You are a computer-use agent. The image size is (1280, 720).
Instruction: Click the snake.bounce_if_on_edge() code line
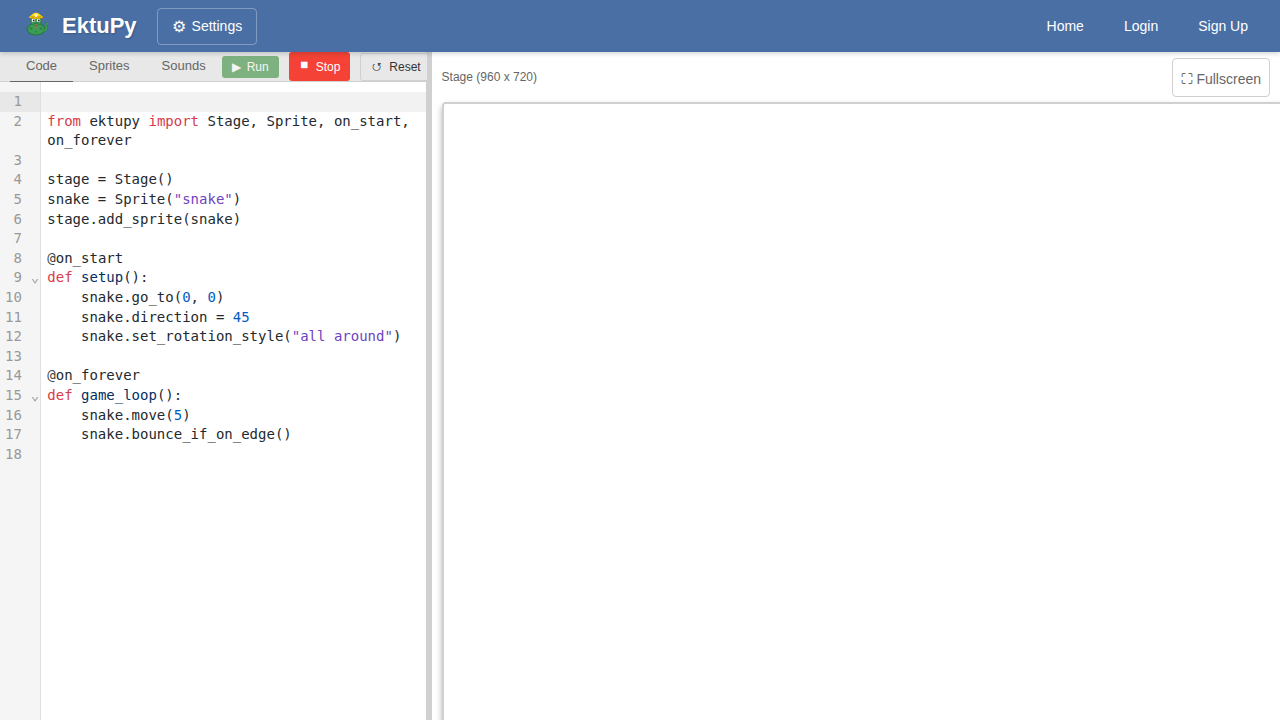(186, 434)
